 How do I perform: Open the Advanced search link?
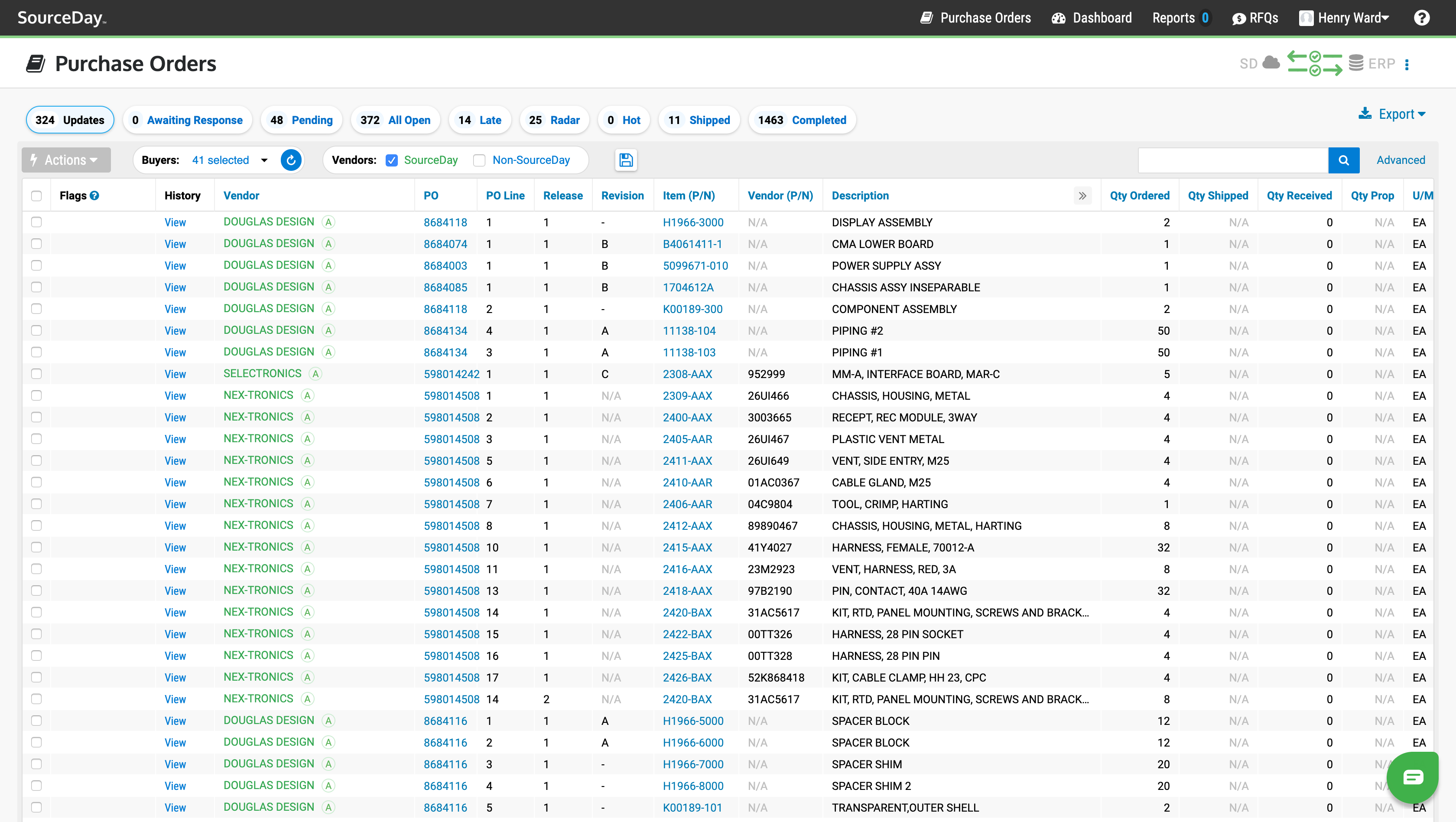(x=1401, y=160)
